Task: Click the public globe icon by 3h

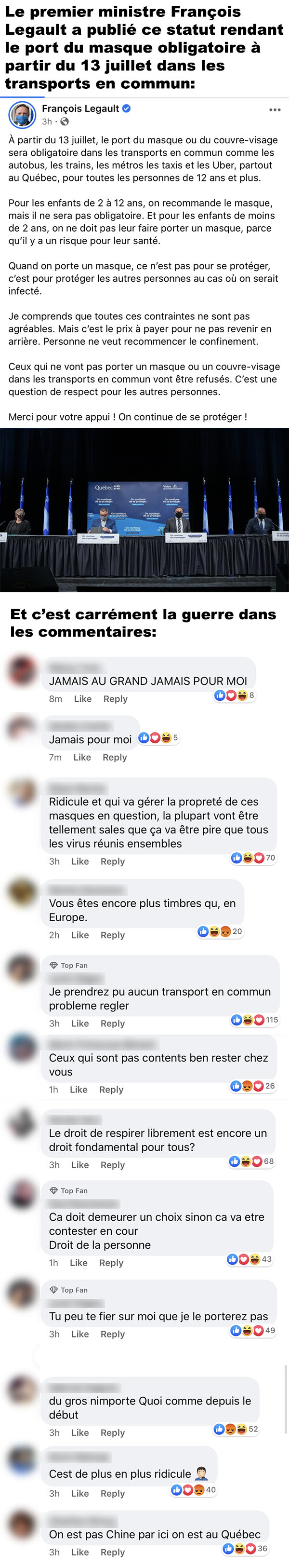Action: coord(65,121)
